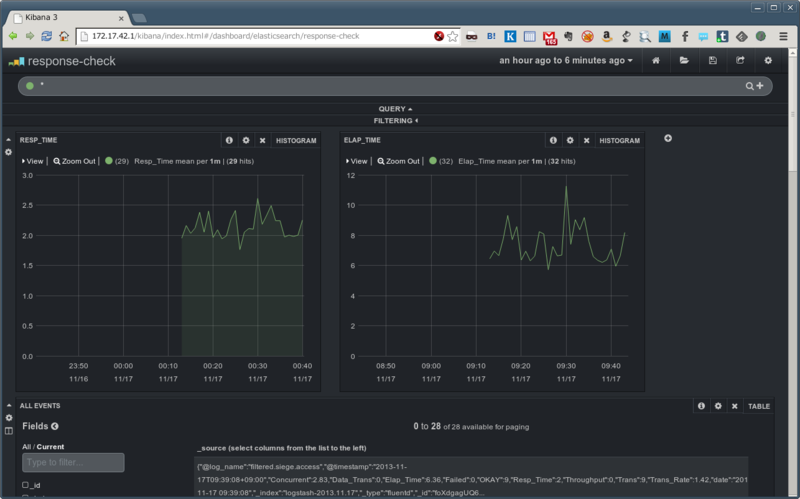Toggle Resp_Time series green legend dot
The height and width of the screenshot is (499, 800).
109,161
